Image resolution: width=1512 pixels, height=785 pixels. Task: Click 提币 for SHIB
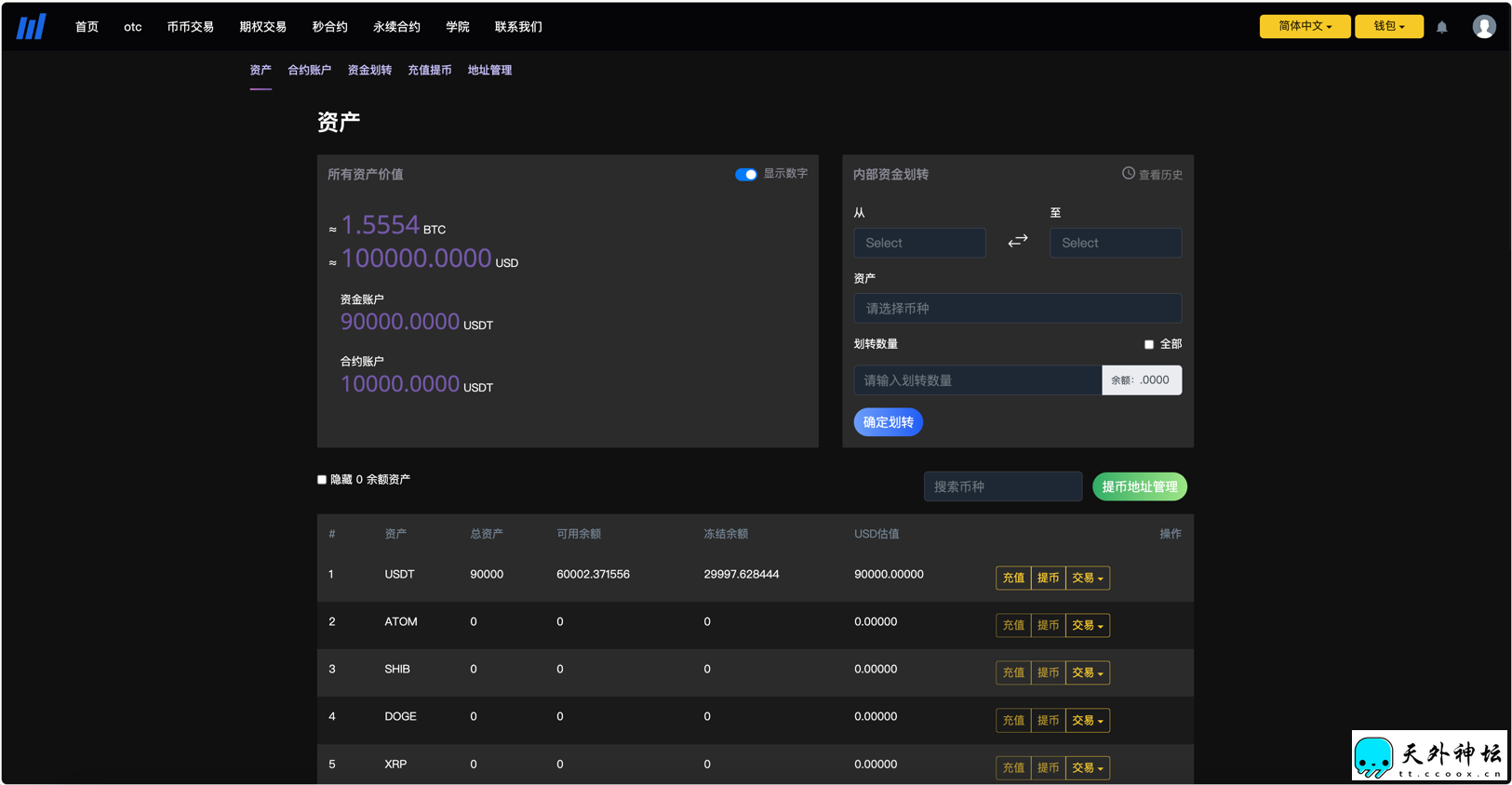tap(1048, 672)
